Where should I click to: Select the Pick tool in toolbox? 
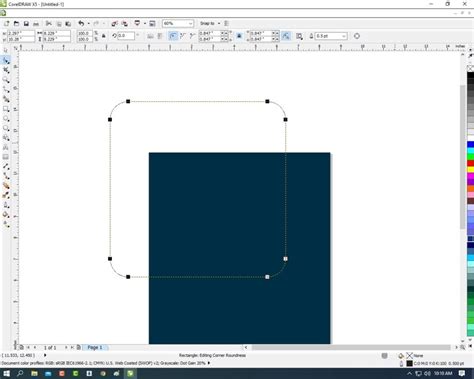click(x=6, y=51)
